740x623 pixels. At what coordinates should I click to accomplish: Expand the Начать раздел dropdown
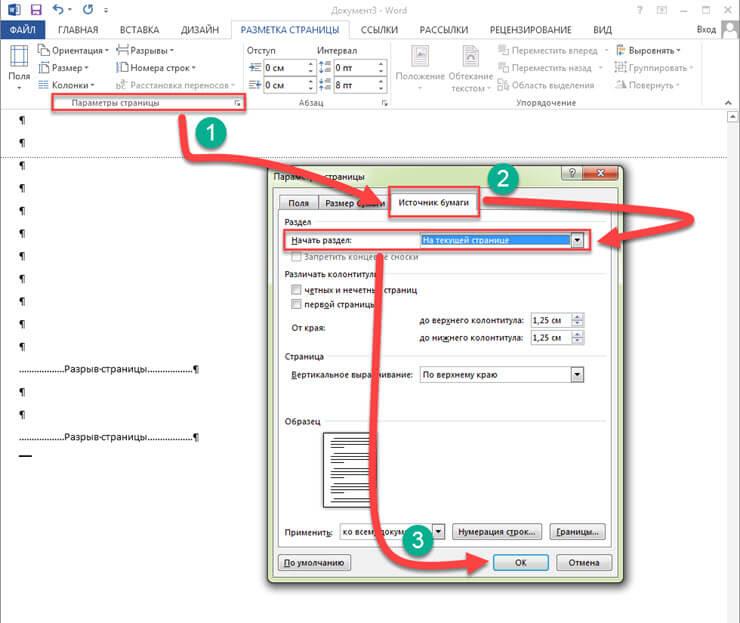[577, 240]
